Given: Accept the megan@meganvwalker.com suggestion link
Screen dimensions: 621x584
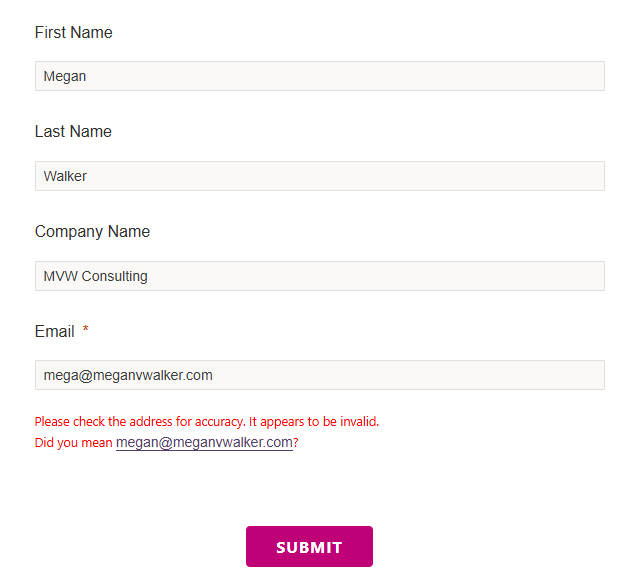Looking at the screenshot, I should tap(204, 443).
